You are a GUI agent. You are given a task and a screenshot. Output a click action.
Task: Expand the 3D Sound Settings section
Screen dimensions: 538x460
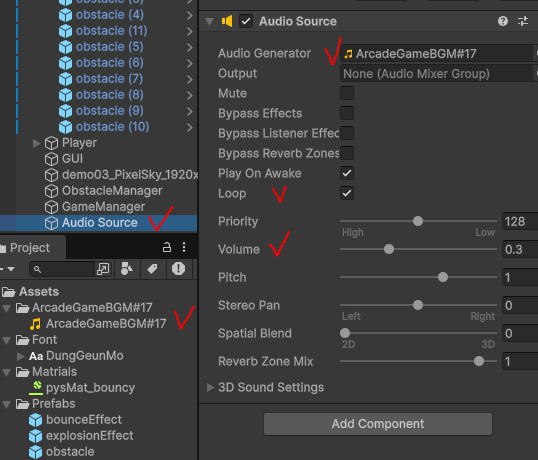210,388
